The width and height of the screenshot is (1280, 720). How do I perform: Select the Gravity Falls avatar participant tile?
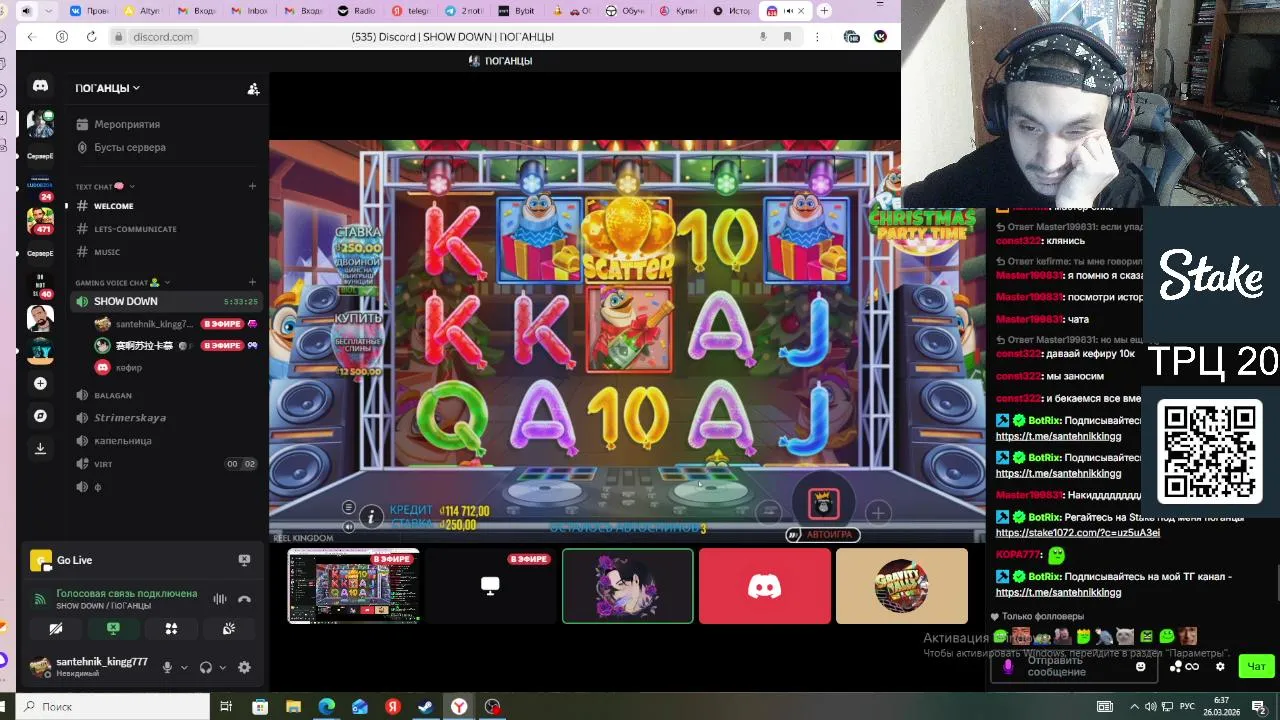[x=902, y=586]
